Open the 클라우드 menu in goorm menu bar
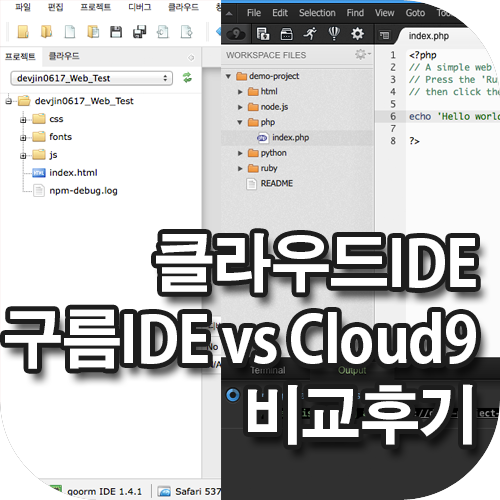The width and height of the screenshot is (500, 500). pos(183,7)
